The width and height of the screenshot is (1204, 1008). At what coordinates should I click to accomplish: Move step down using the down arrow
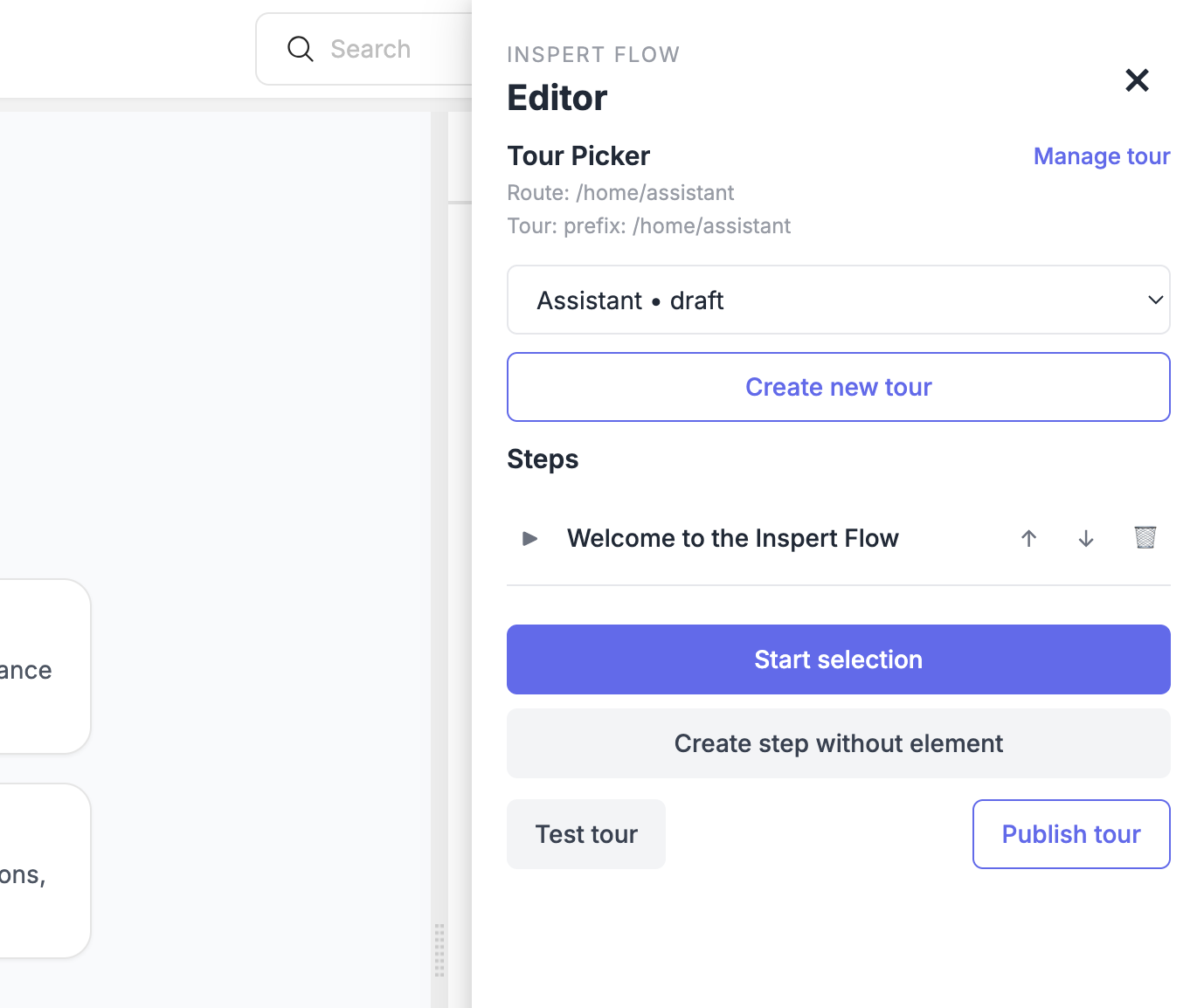click(x=1085, y=539)
